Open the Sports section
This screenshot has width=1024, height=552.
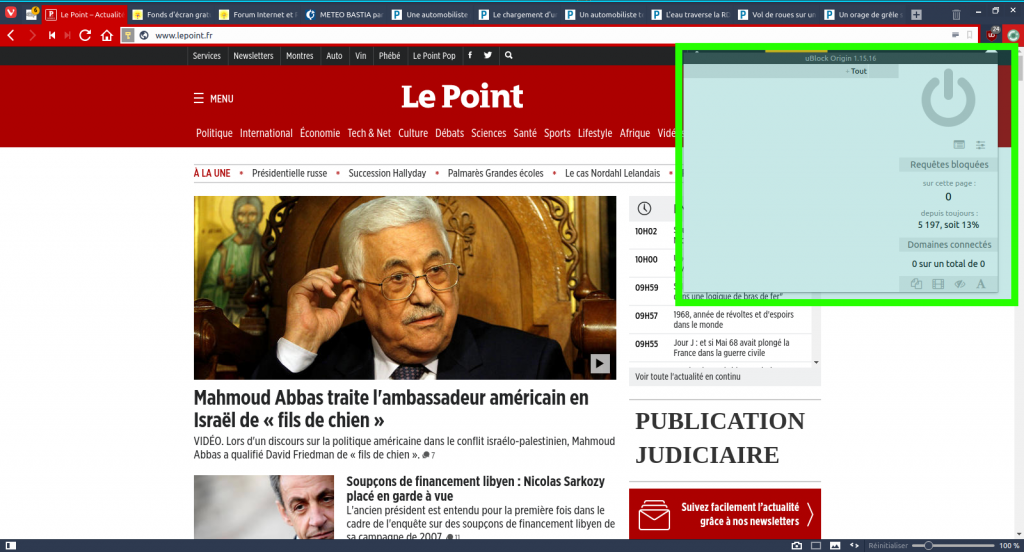[x=557, y=133]
